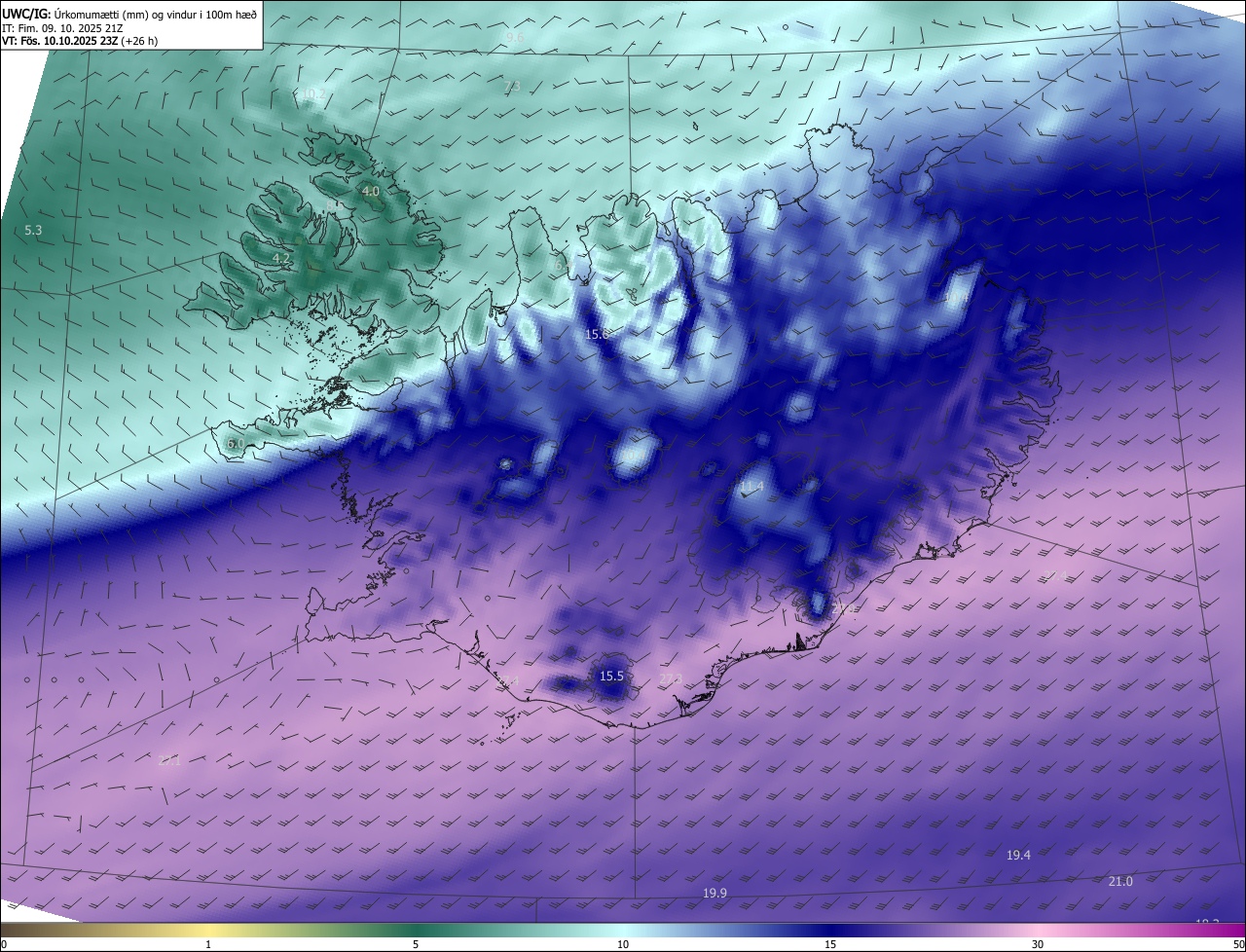This screenshot has height=952, width=1246.
Task: Click the 30 tick on color scale
Action: tap(1038, 944)
